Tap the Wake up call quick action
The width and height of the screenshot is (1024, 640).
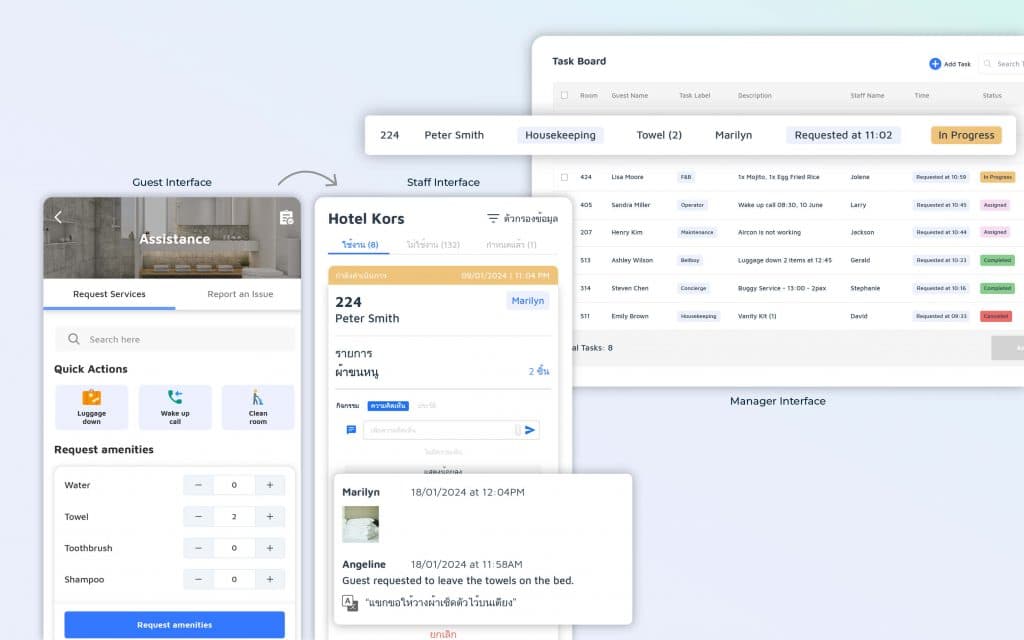pyautogui.click(x=175, y=406)
